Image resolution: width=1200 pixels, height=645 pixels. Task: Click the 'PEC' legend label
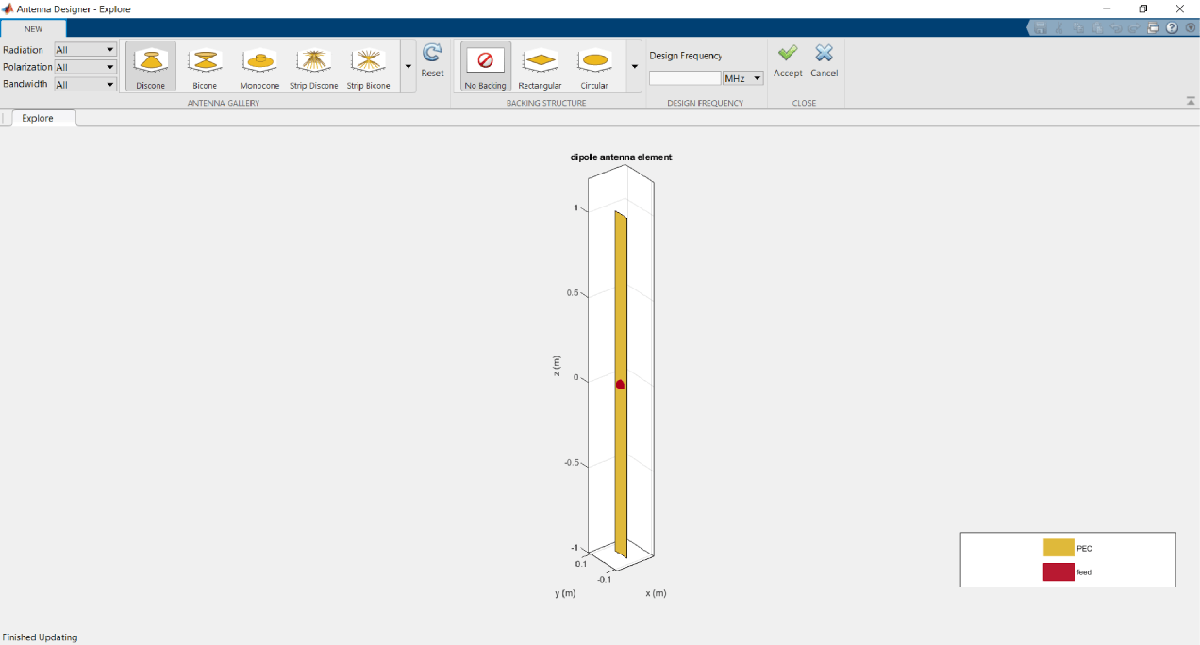pyautogui.click(x=1084, y=548)
